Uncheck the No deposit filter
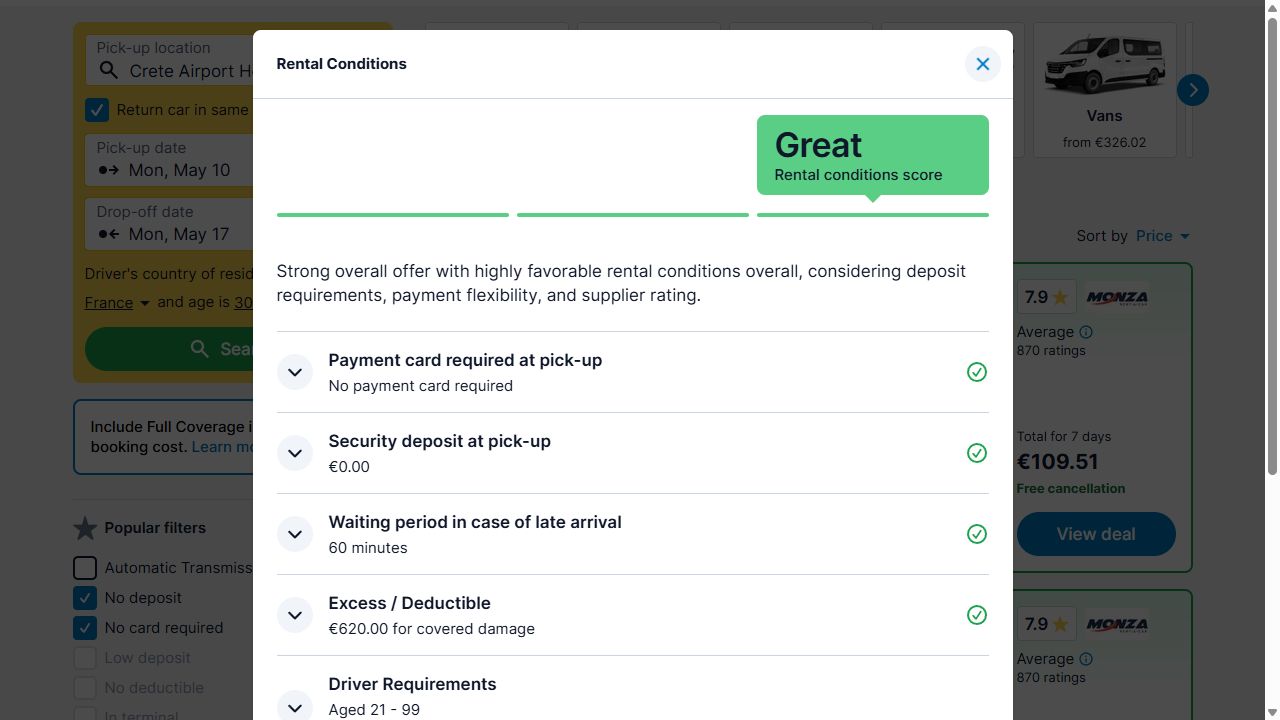This screenshot has height=720, width=1280. pyautogui.click(x=85, y=598)
